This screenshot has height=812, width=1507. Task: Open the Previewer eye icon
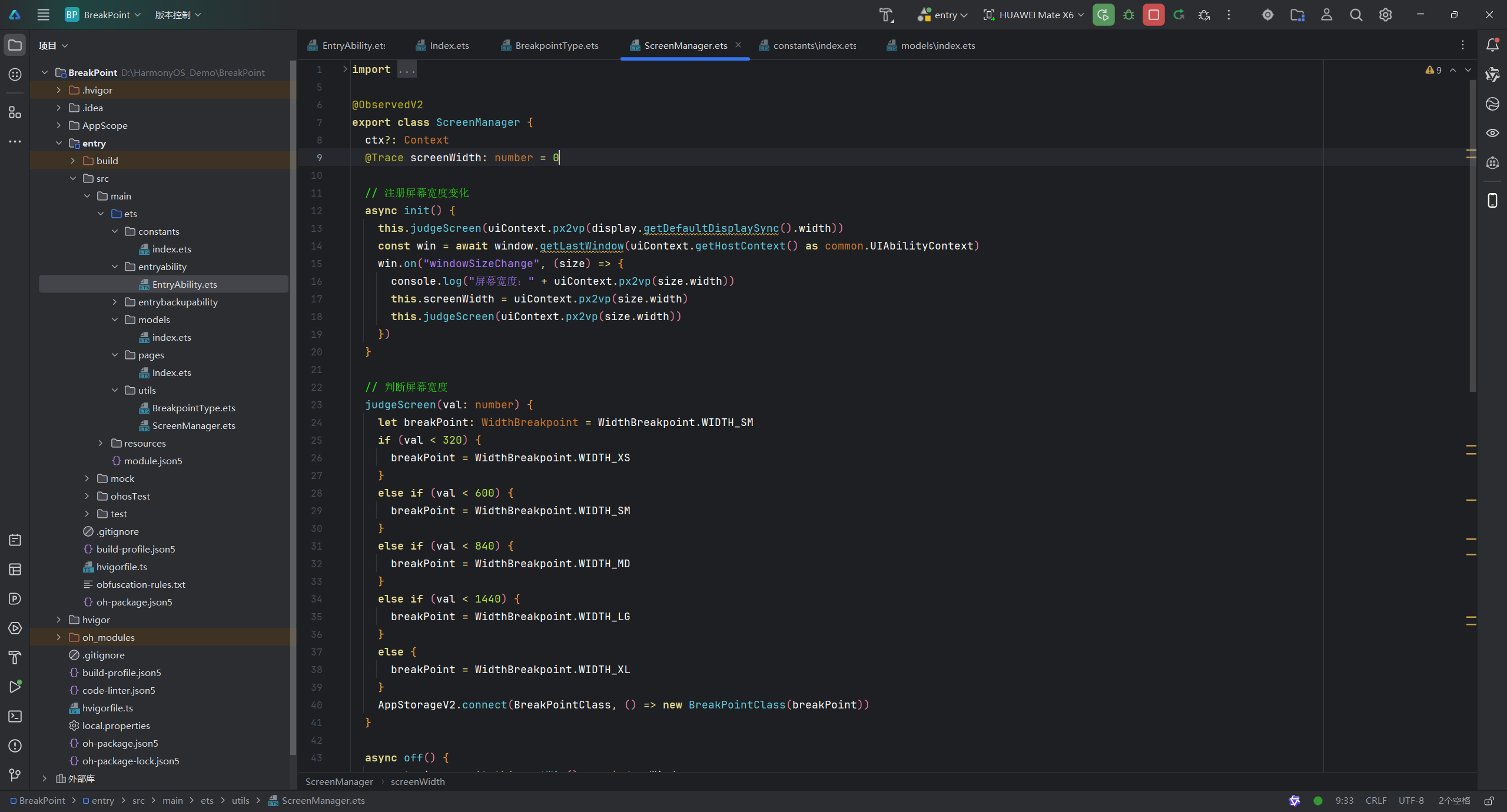1492,133
